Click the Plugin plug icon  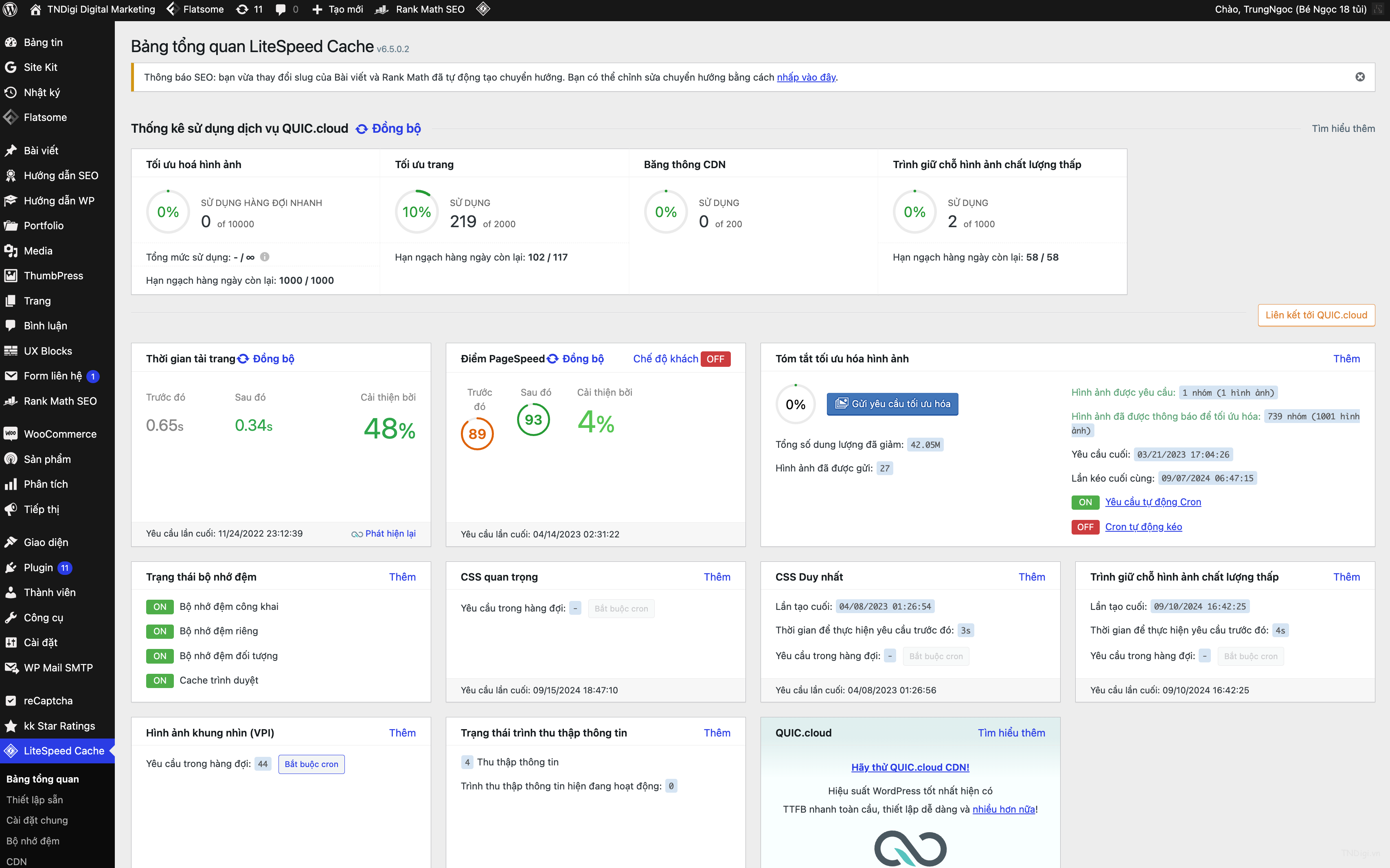click(10, 568)
